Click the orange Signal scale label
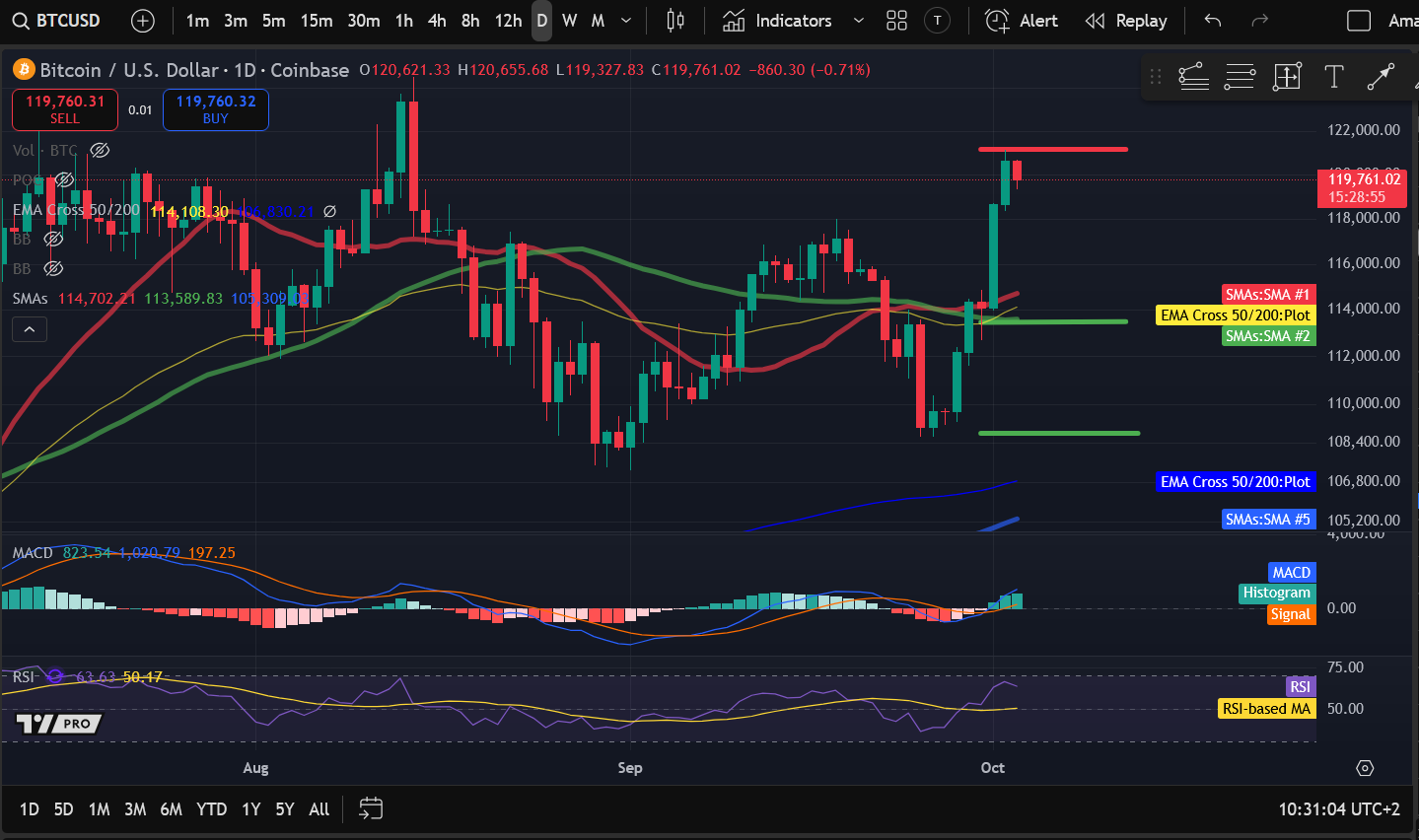Viewport: 1419px width, 840px height. coord(1291,614)
